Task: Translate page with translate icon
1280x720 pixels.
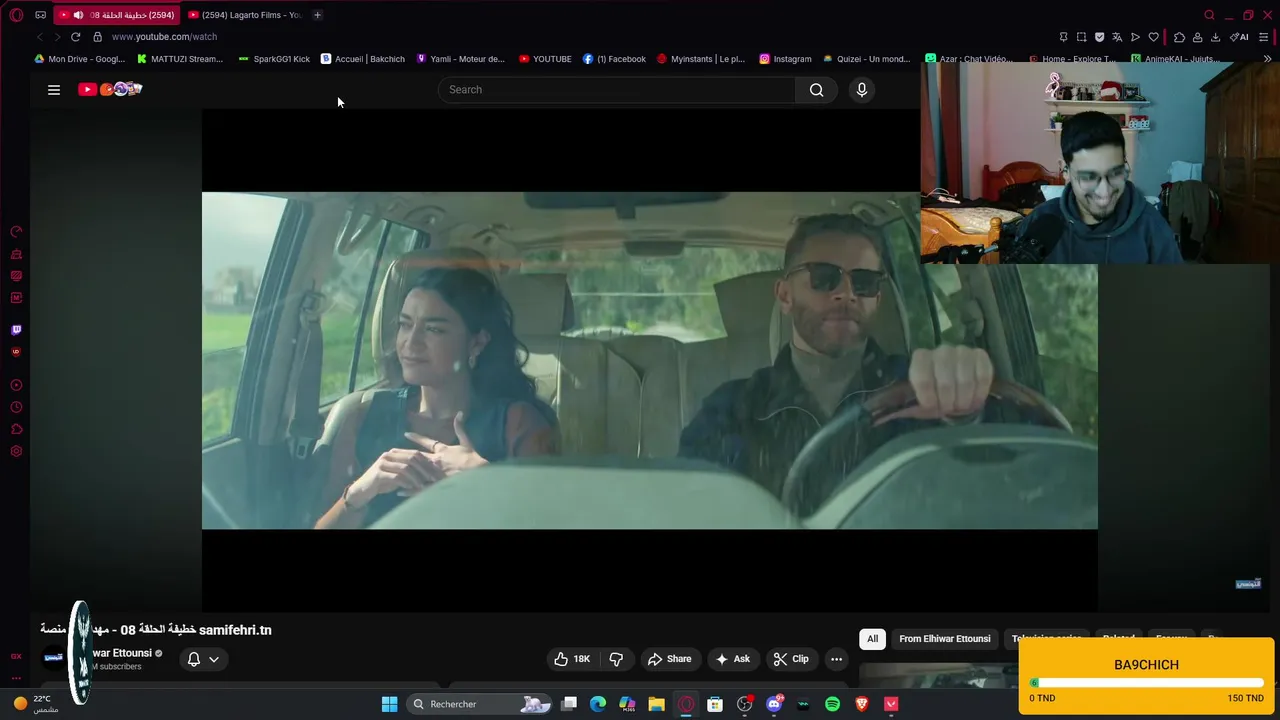Action: 1117,37
